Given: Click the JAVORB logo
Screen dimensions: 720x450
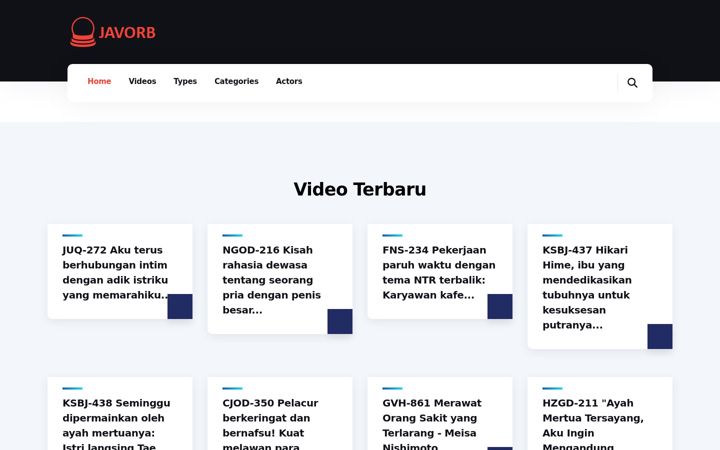Looking at the screenshot, I should 113,32.
